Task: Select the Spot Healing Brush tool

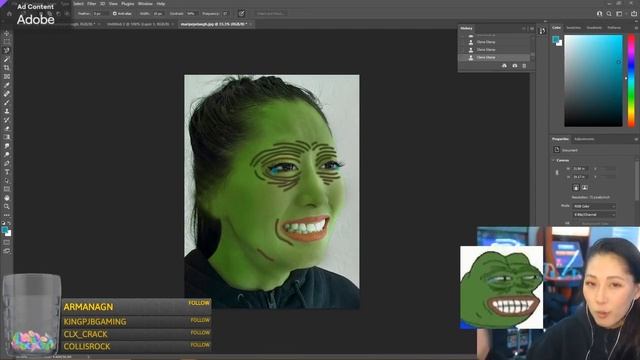Action: (x=7, y=93)
